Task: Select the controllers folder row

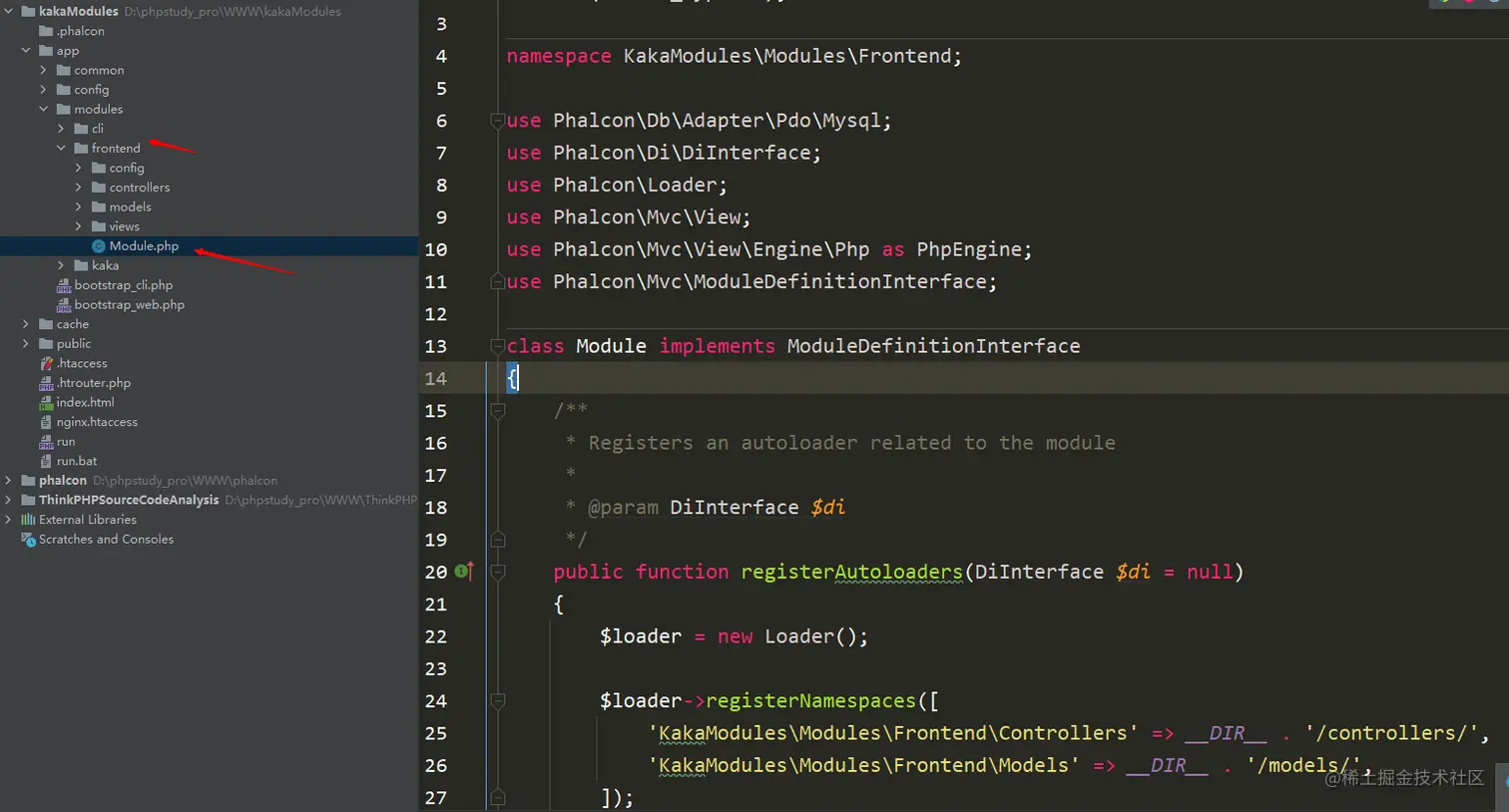Action: tap(209, 187)
